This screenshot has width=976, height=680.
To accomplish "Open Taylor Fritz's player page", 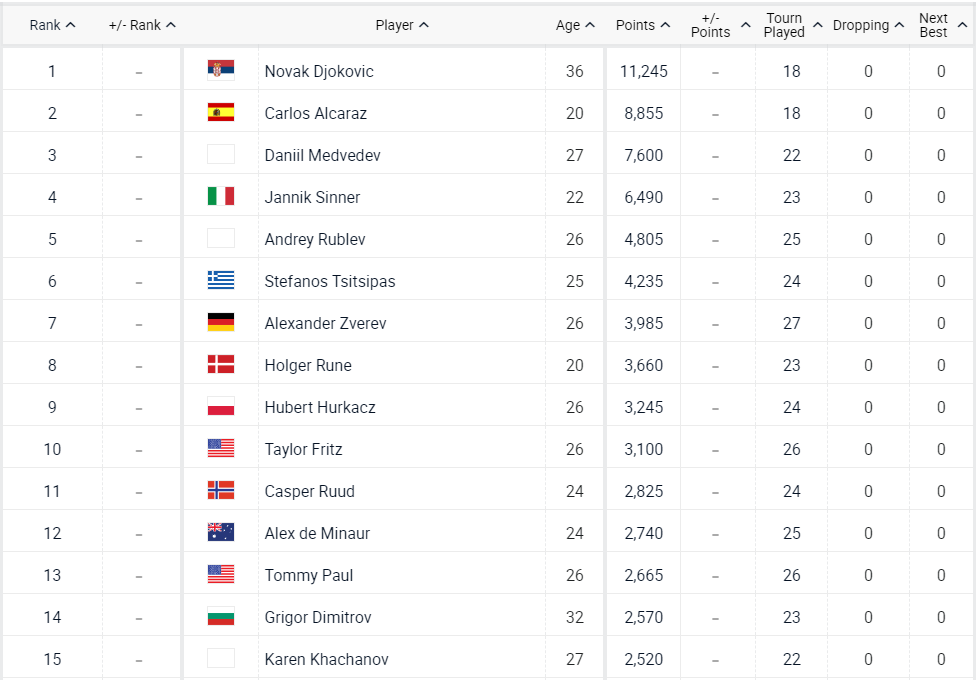I will (303, 449).
